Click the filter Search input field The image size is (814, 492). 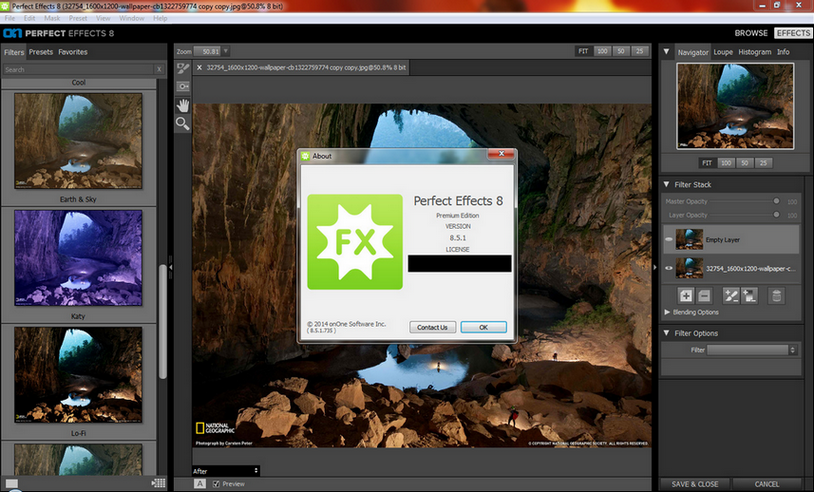[78, 70]
